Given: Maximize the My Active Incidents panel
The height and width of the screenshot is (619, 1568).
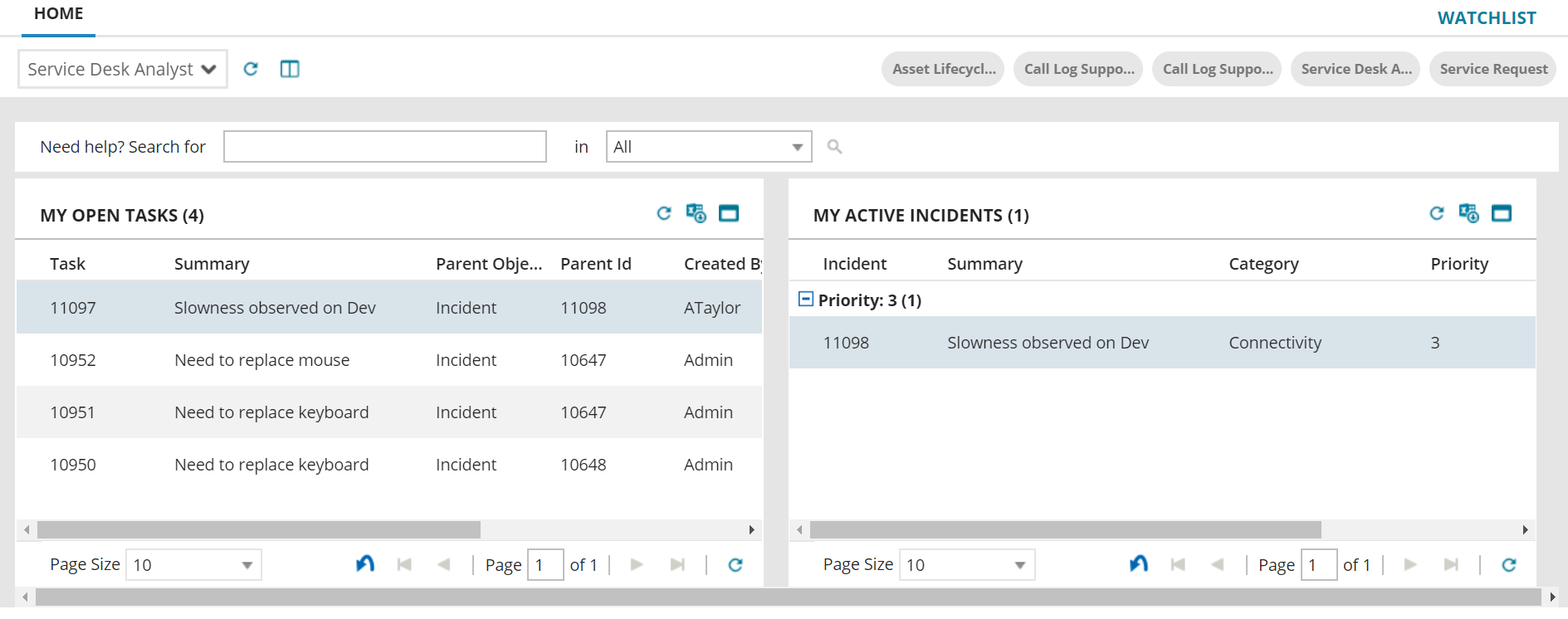Looking at the screenshot, I should coord(1502,213).
